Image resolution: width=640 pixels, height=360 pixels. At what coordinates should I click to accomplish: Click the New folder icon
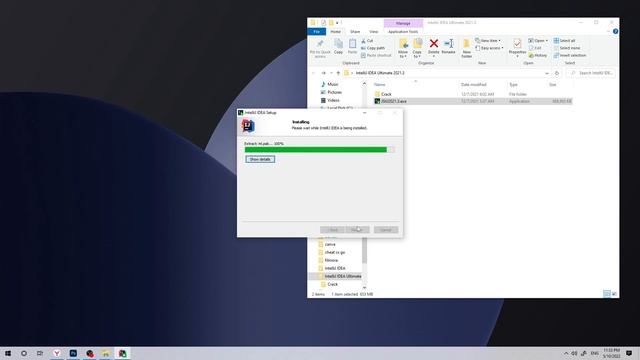coord(467,48)
